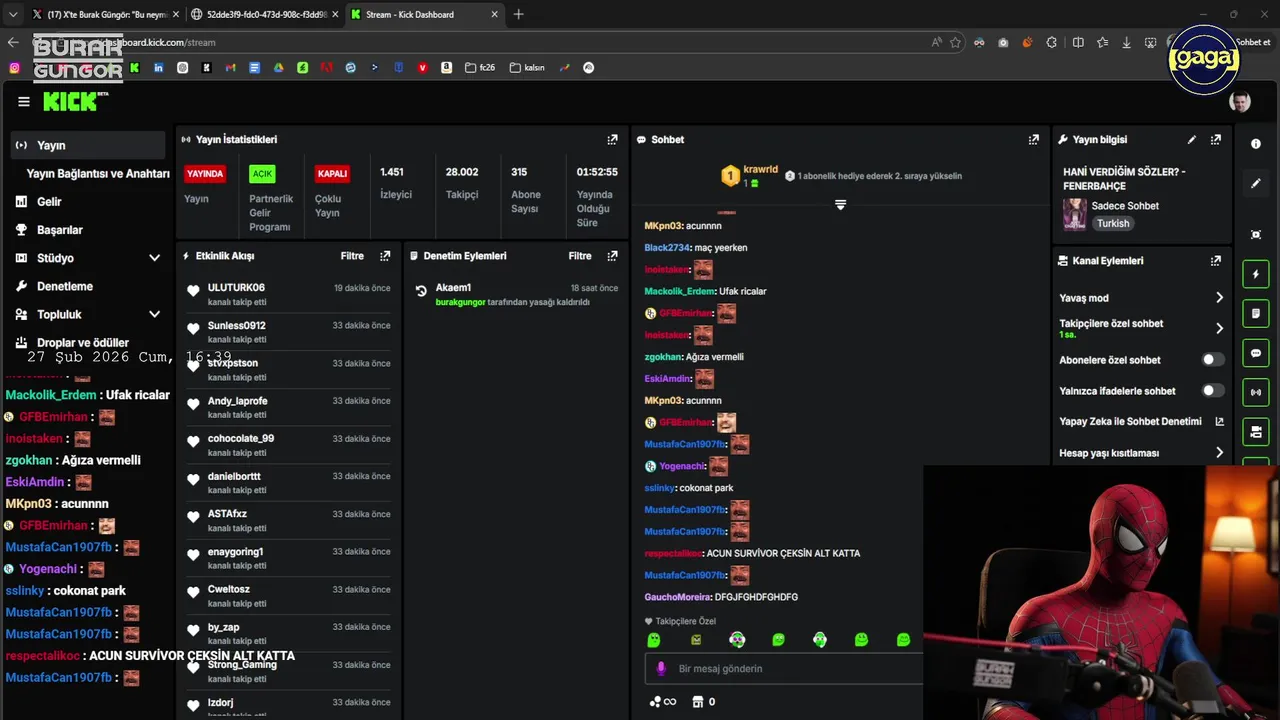Click the document note icon in right sidebar
Screen dimensions: 1280x720
coord(1256,313)
